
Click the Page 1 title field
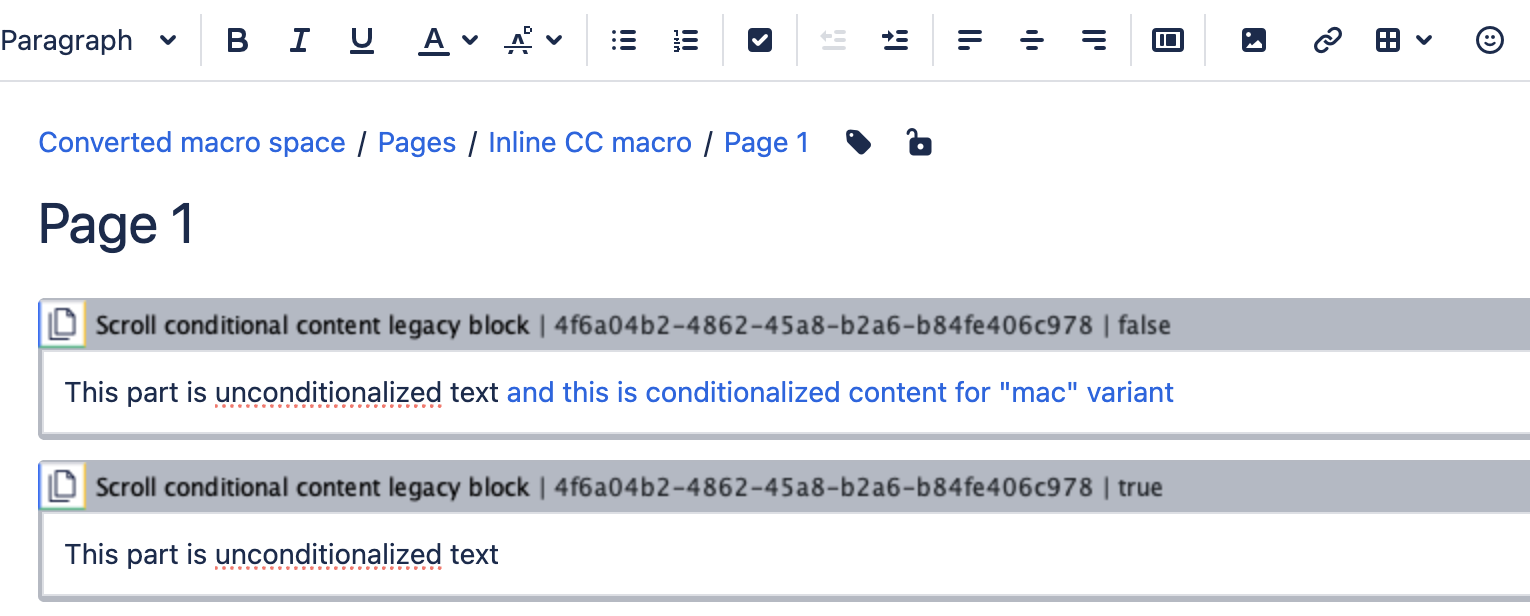116,225
